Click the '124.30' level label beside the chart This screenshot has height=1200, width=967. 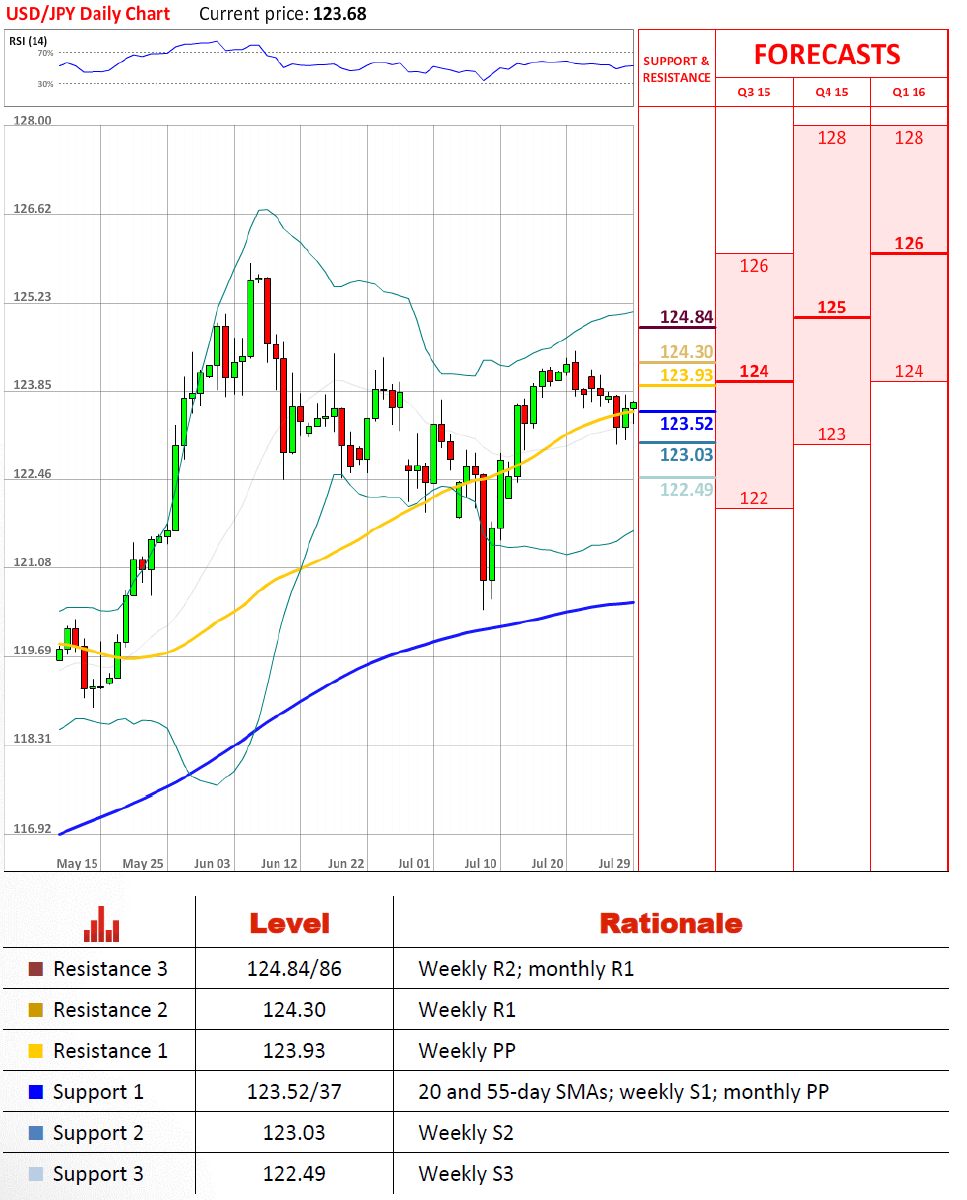coord(687,351)
